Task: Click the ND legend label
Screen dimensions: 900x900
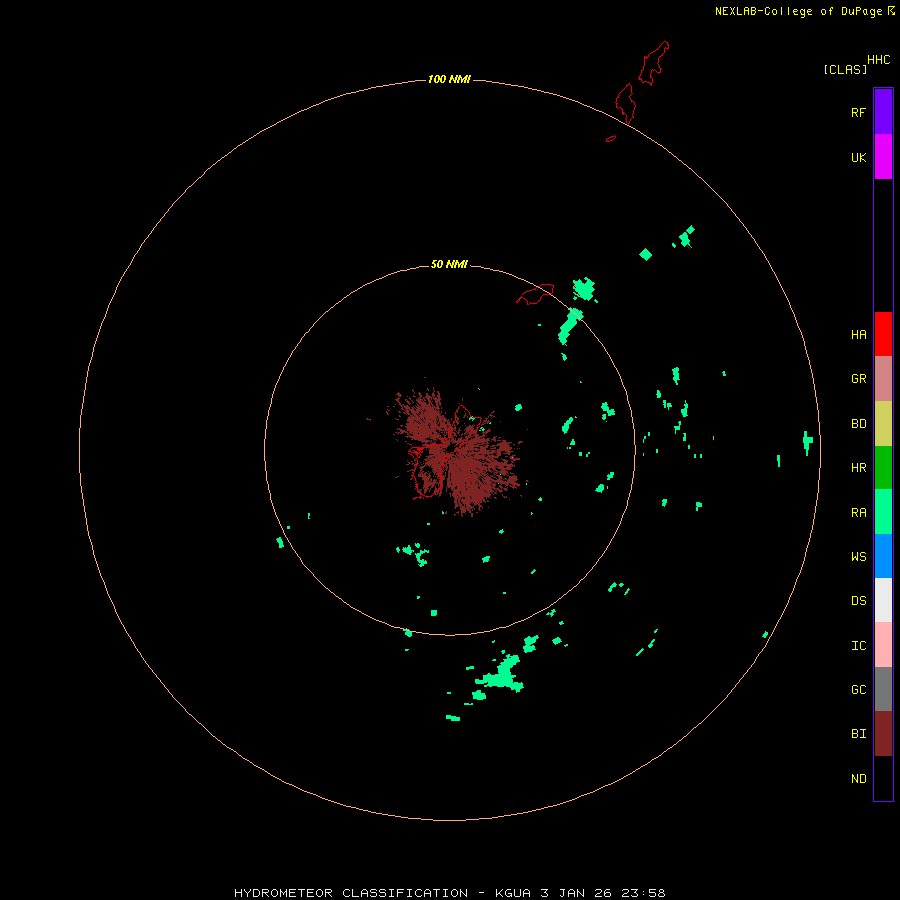Action: 858,779
